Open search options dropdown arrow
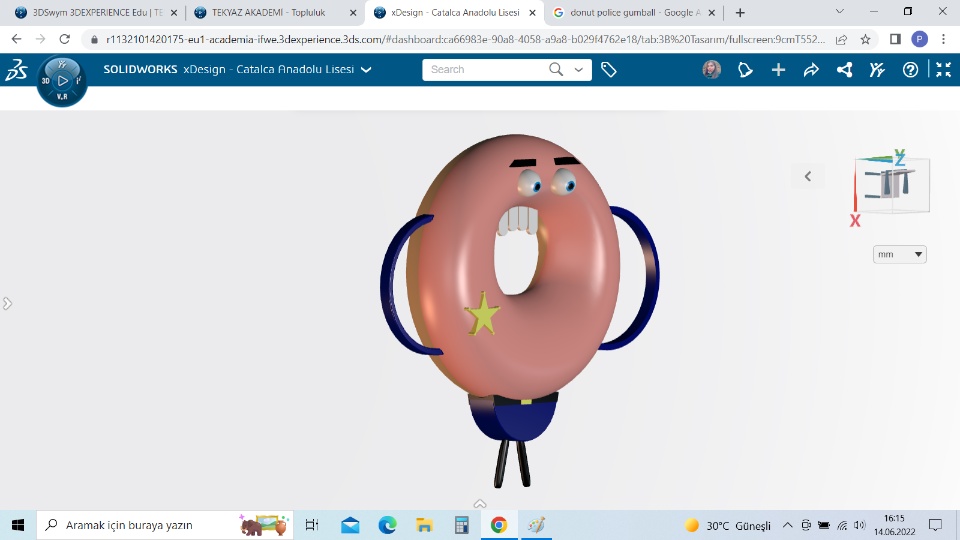This screenshot has height=540, width=960. point(579,70)
